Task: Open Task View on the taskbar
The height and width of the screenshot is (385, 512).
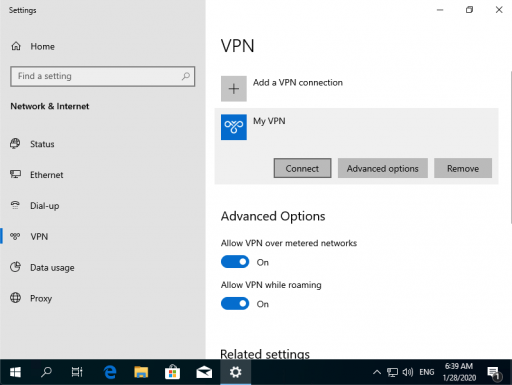Action: click(x=77, y=372)
